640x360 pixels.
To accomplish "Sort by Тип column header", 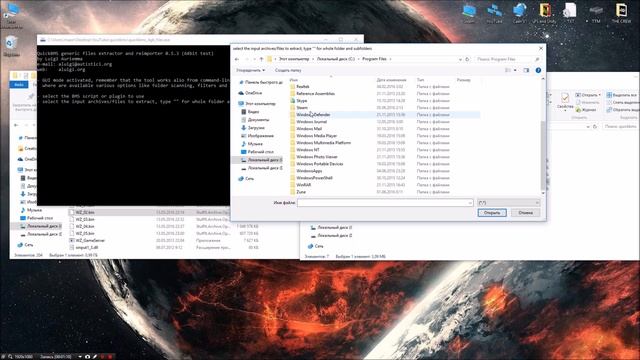I will 420,80.
